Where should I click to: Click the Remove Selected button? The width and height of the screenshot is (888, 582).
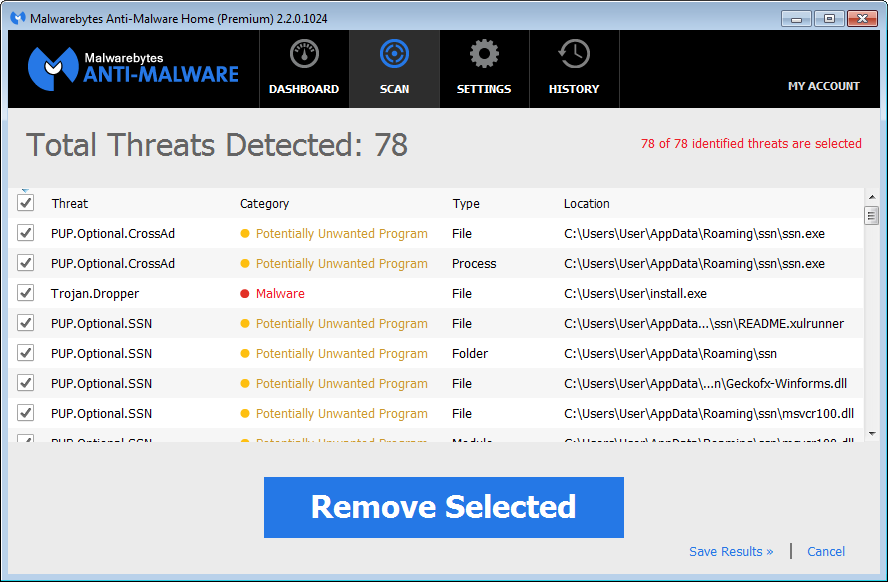point(443,507)
